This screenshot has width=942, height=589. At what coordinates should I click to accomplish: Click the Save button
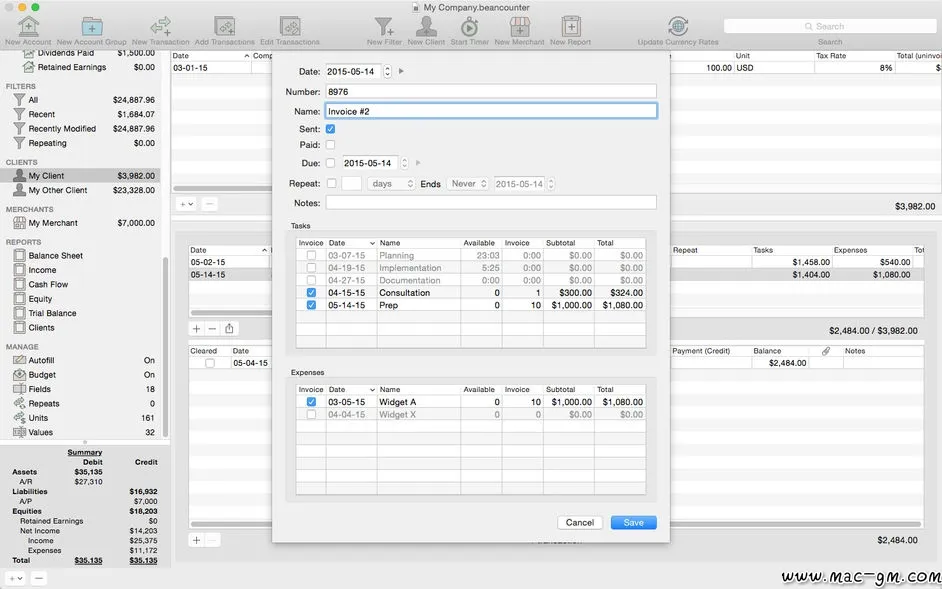[633, 523]
